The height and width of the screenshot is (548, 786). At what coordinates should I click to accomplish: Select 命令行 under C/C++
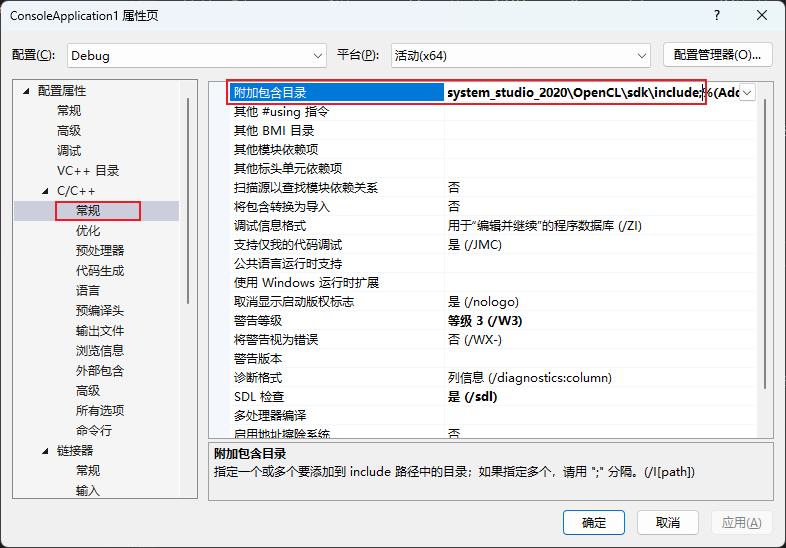94,431
